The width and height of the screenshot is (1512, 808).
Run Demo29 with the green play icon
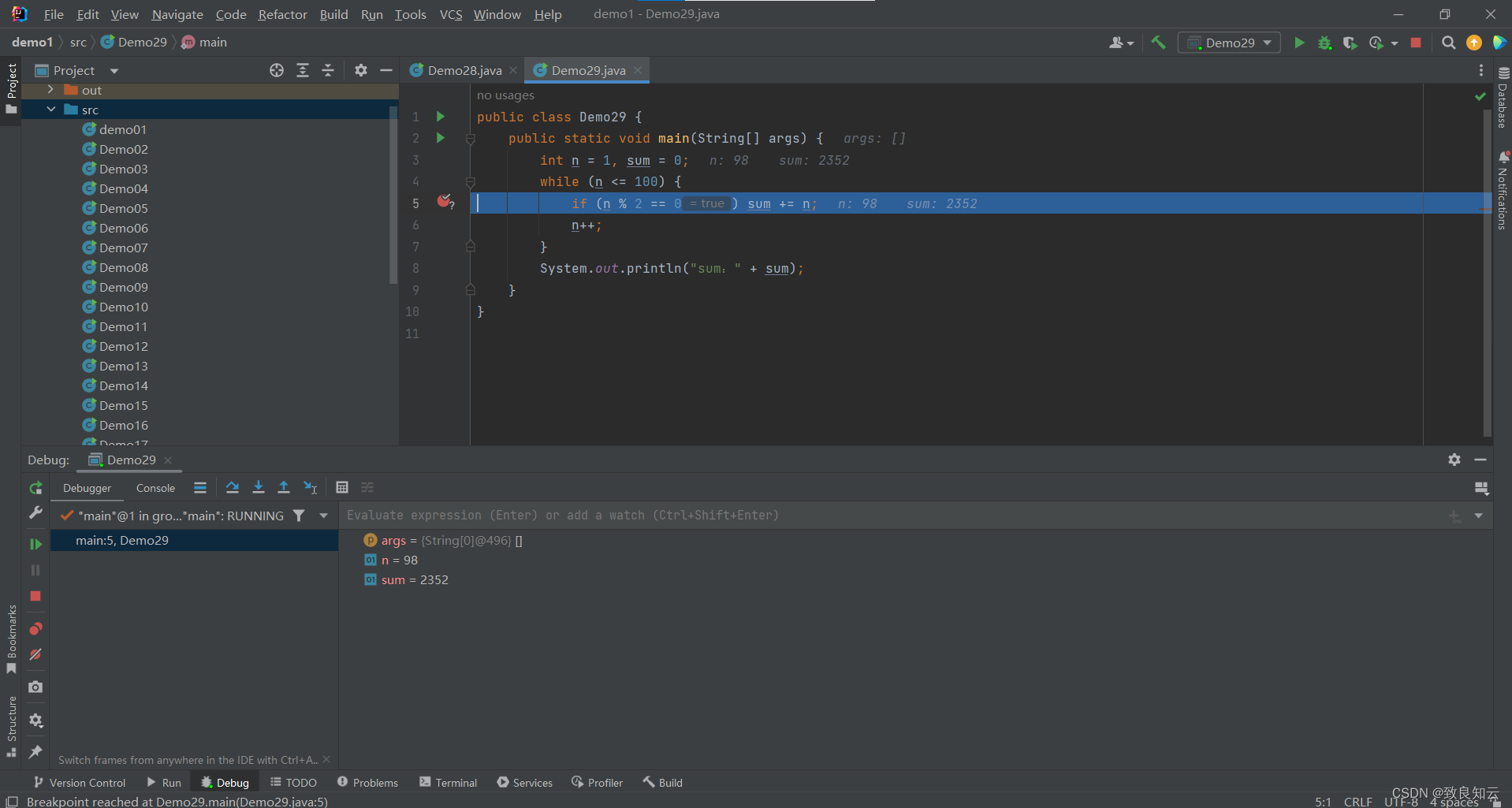click(x=1299, y=43)
